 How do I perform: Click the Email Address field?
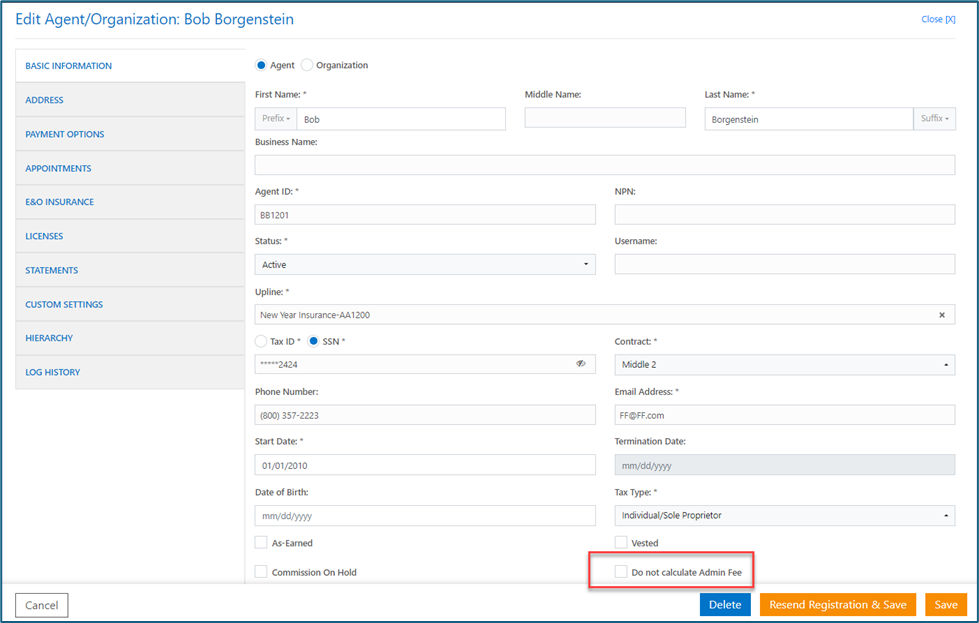pos(785,415)
